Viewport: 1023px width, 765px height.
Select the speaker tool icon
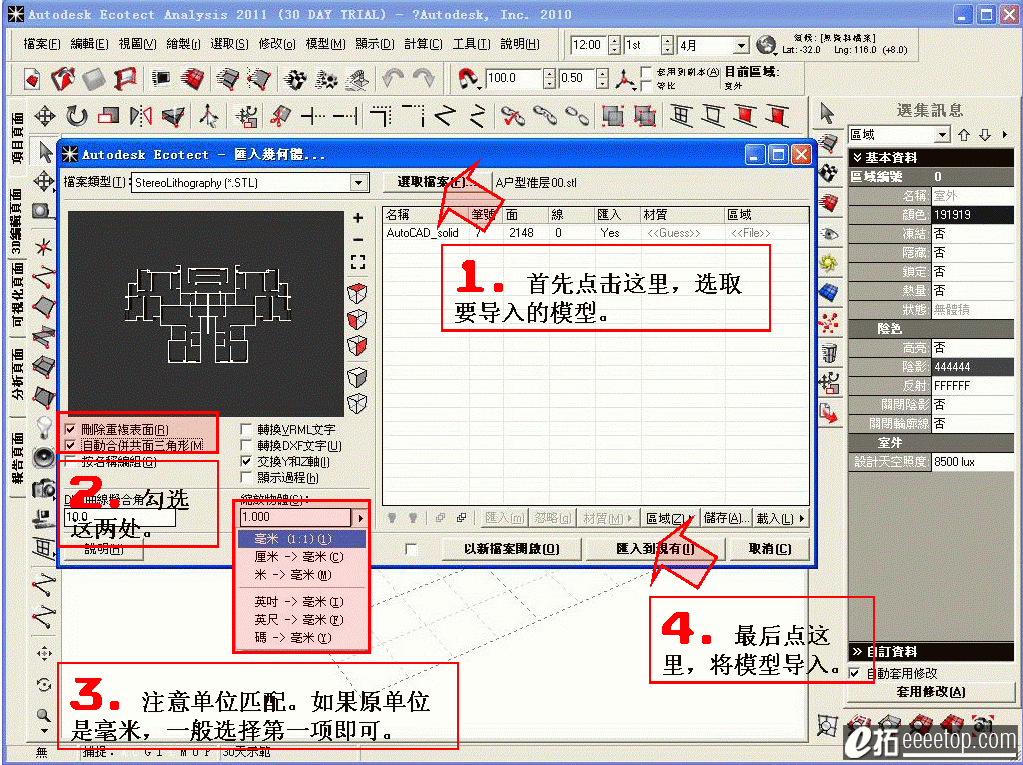coord(44,458)
